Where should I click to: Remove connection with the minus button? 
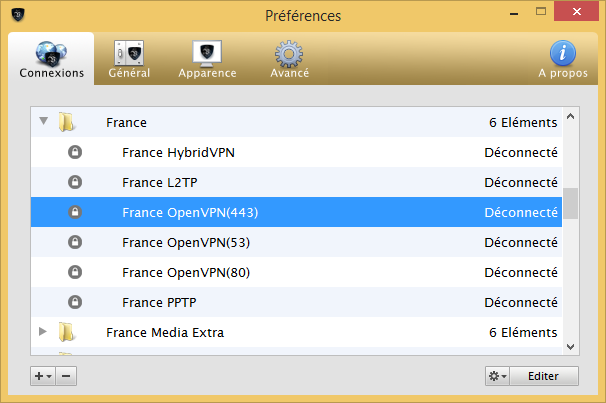tap(66, 376)
